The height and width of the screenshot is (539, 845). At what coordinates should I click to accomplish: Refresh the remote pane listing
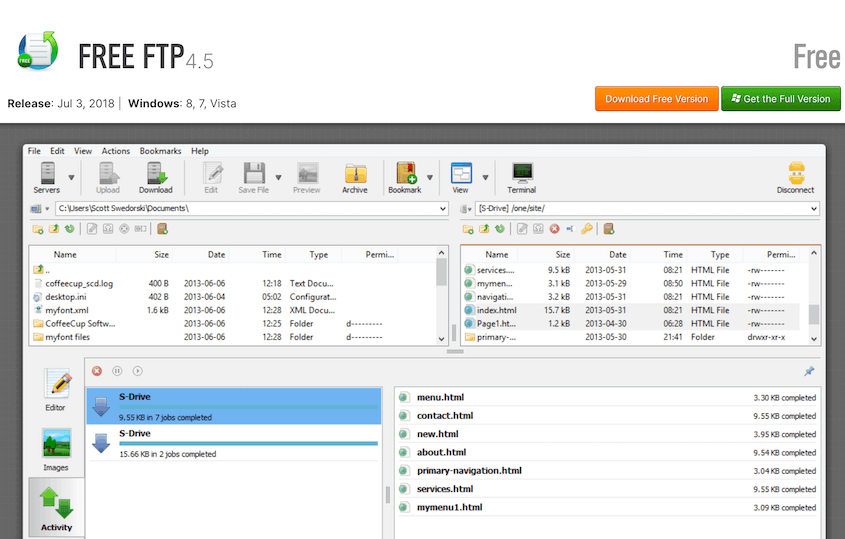[500, 229]
